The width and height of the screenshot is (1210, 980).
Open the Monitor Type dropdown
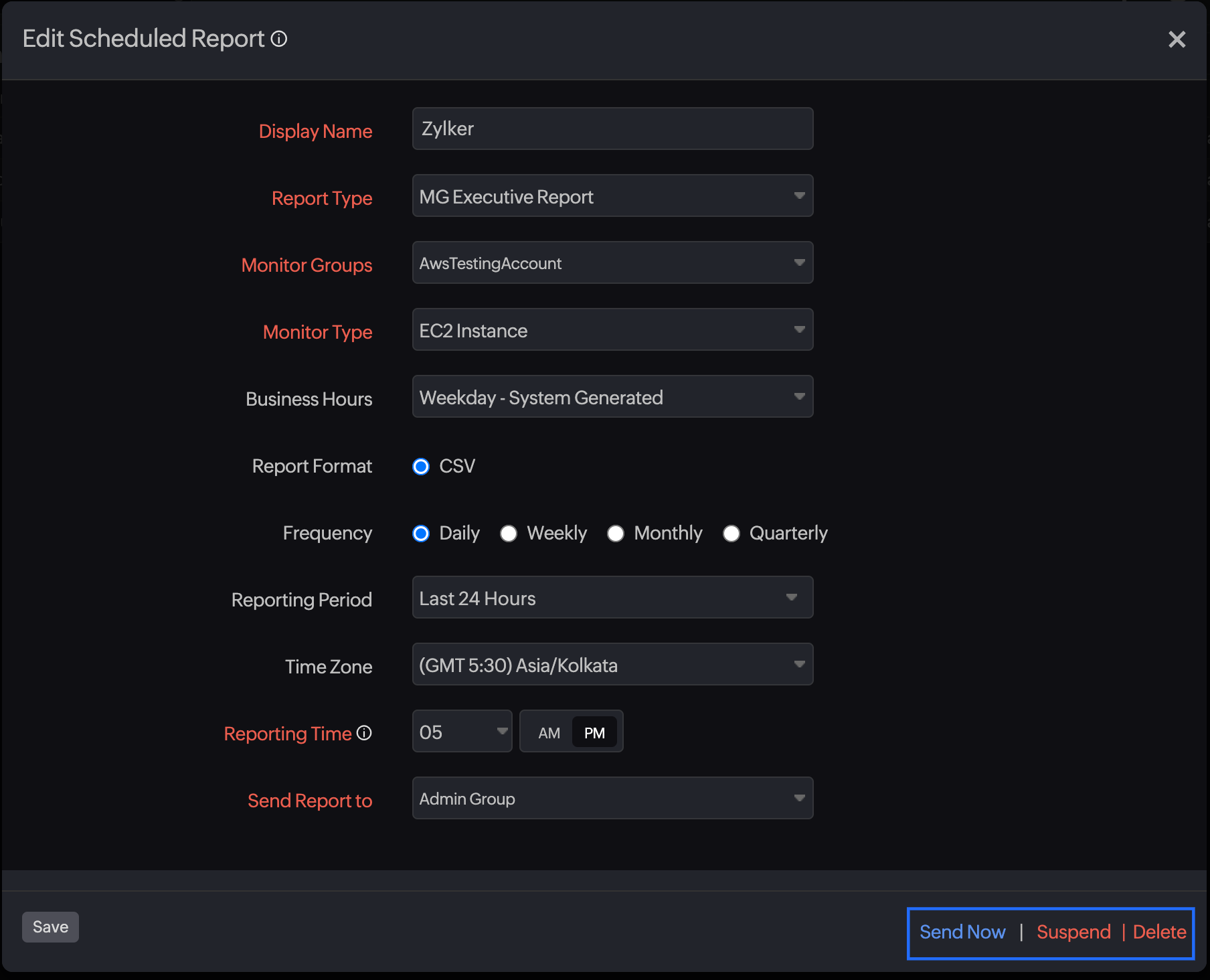click(x=612, y=330)
